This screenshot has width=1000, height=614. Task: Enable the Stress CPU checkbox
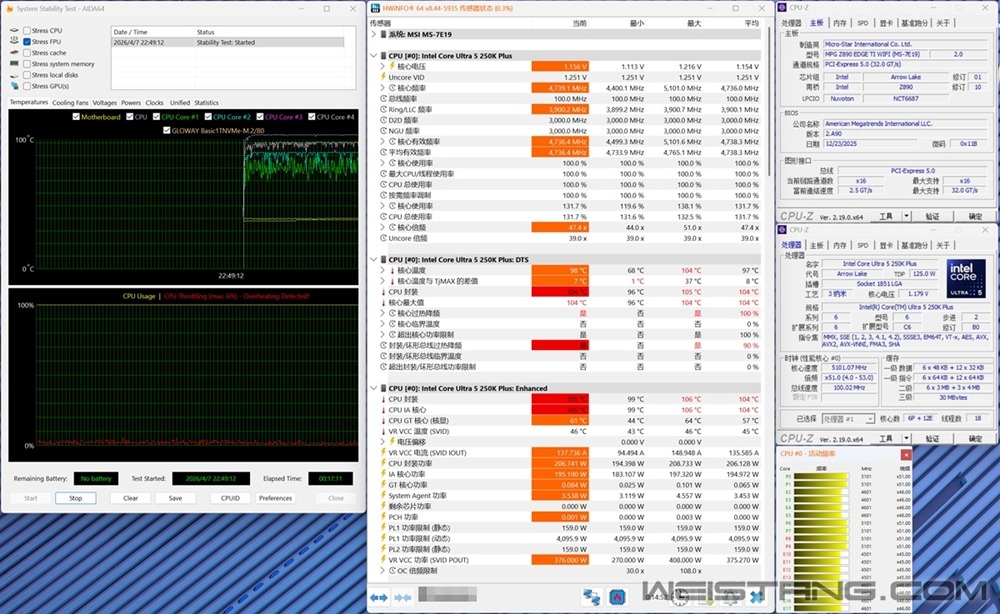click(27, 31)
